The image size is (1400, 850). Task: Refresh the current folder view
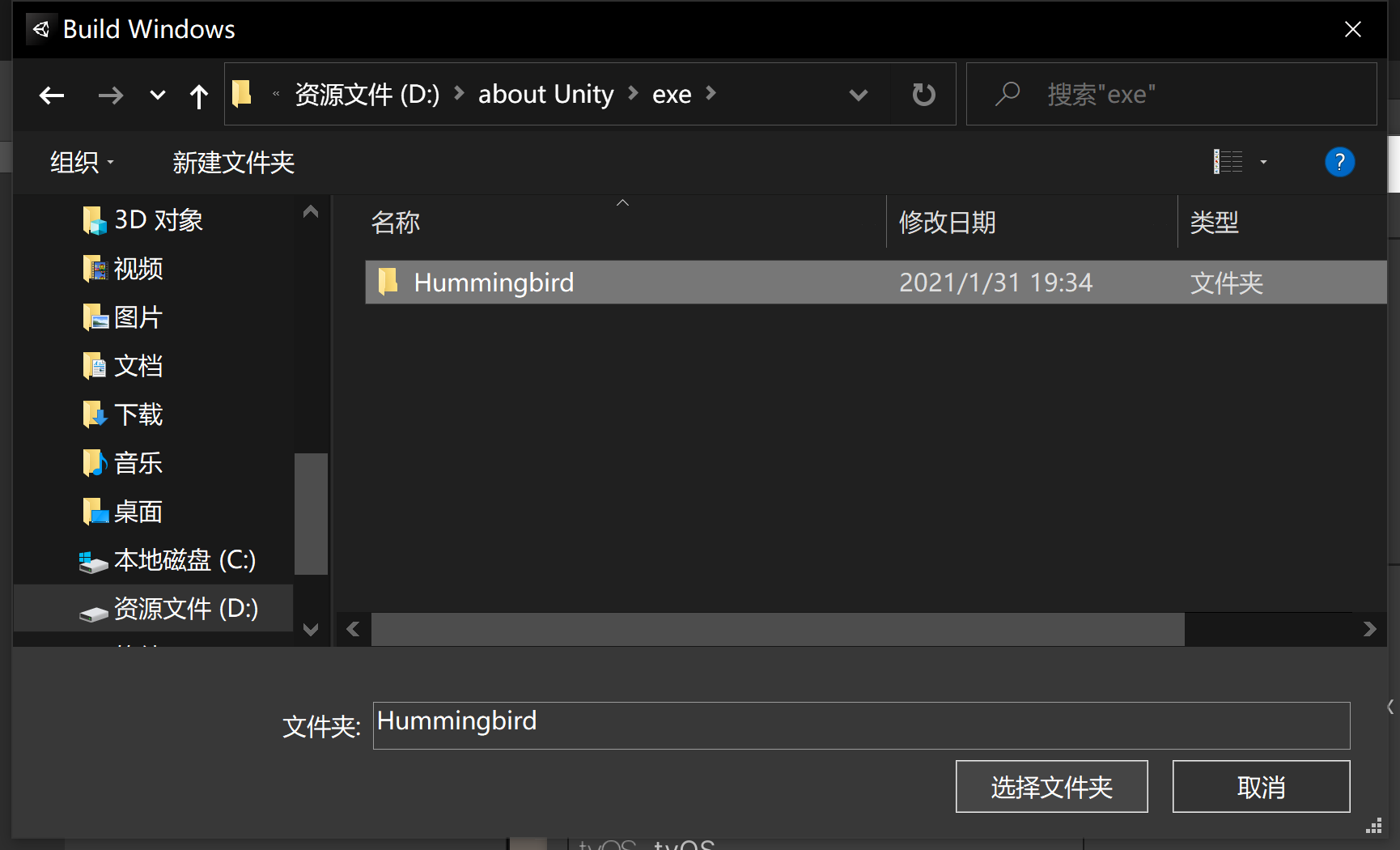tap(923, 95)
